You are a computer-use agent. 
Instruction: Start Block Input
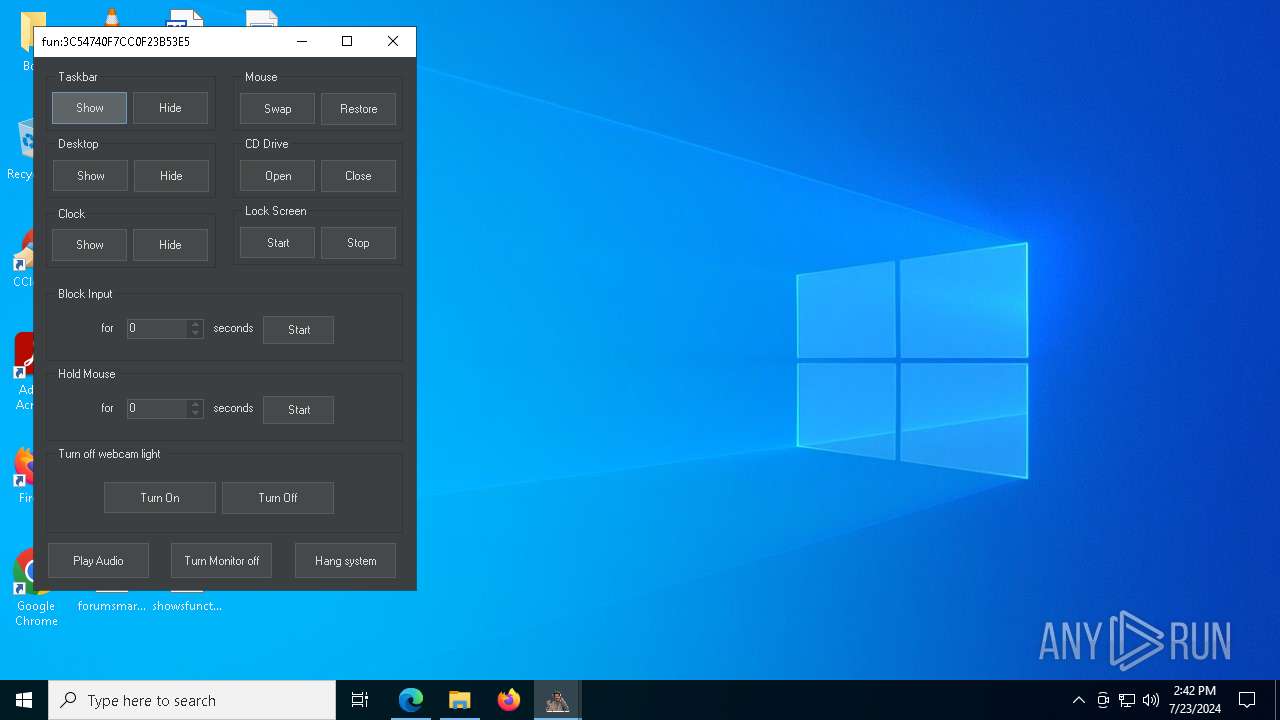[299, 330]
